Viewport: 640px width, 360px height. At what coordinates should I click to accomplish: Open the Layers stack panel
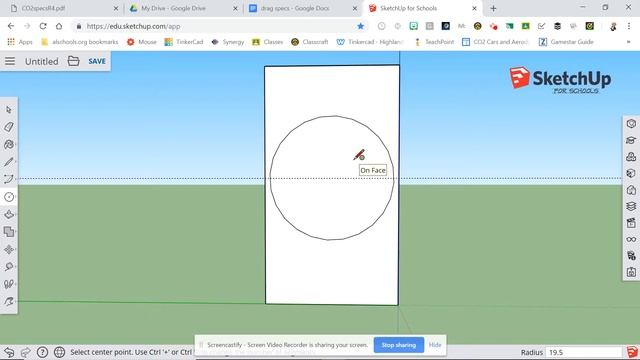click(x=631, y=207)
